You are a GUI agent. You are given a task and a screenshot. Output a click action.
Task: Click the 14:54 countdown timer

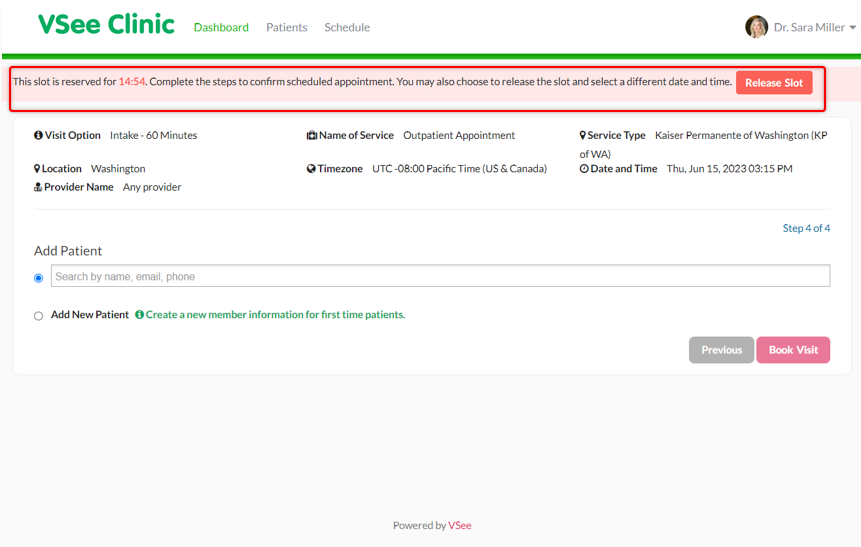[132, 81]
